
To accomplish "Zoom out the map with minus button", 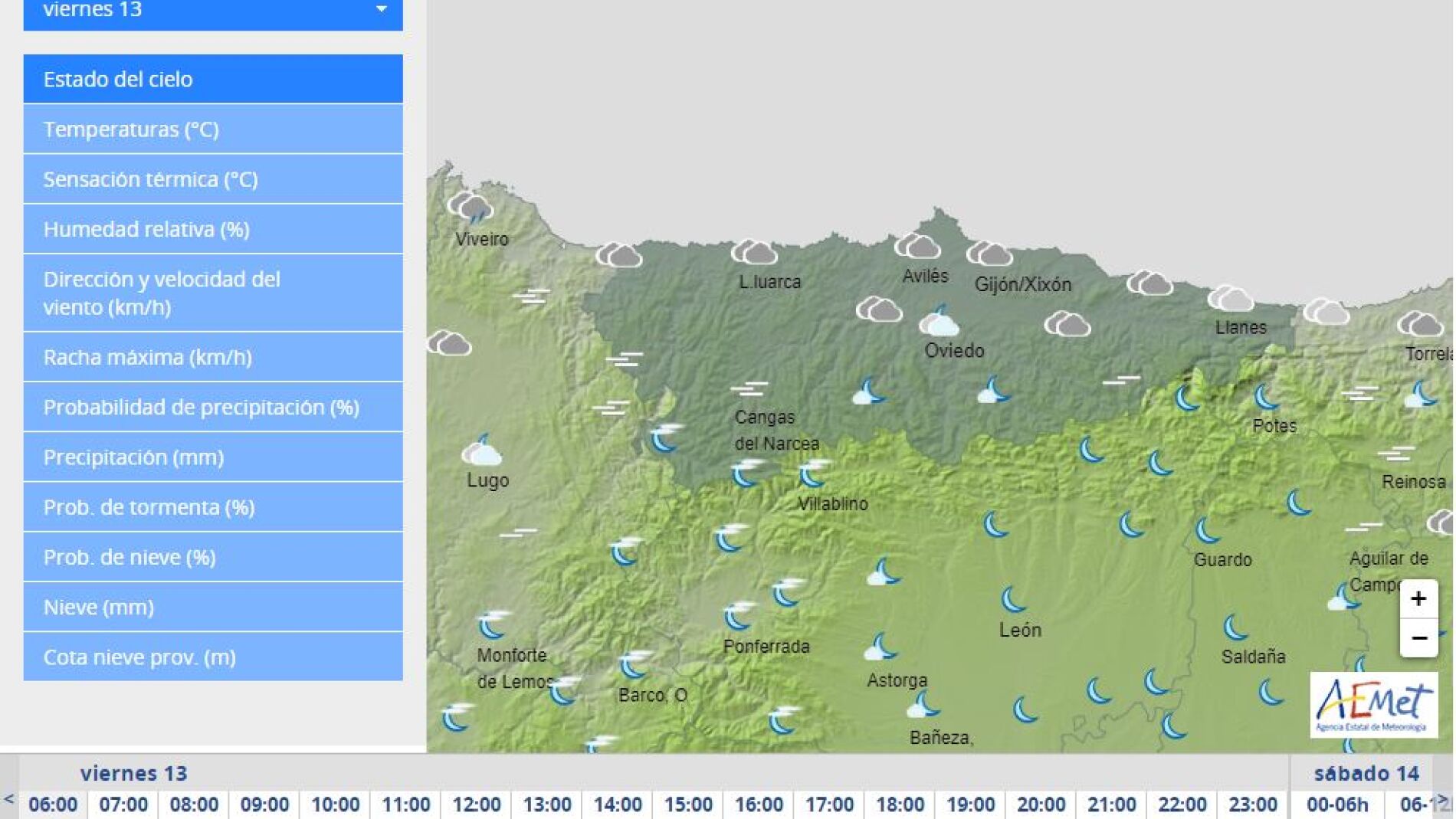I will 1418,638.
